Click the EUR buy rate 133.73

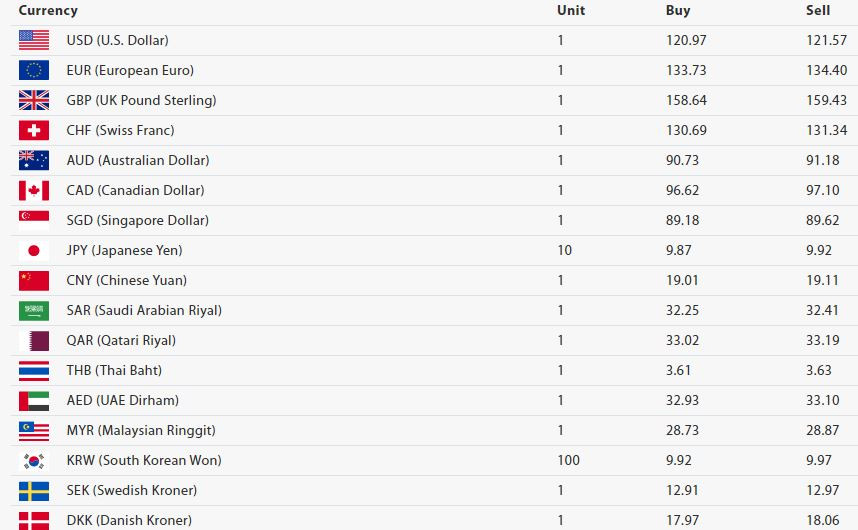(686, 71)
